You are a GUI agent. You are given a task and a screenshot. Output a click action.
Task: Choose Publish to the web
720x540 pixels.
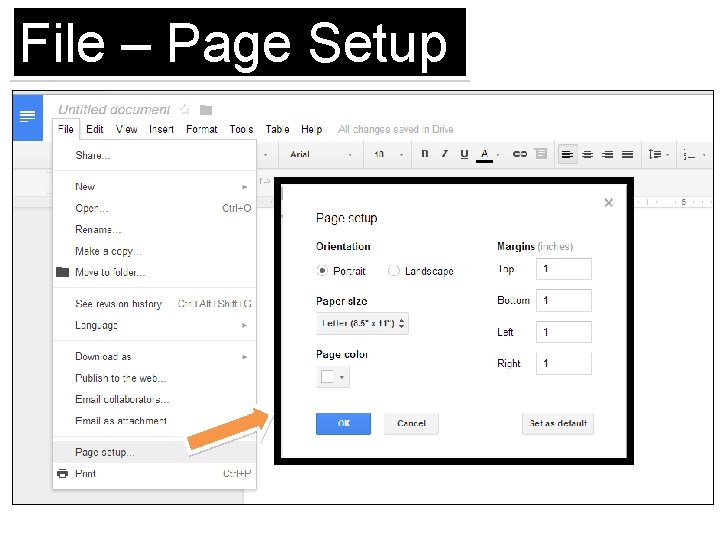pos(155,378)
